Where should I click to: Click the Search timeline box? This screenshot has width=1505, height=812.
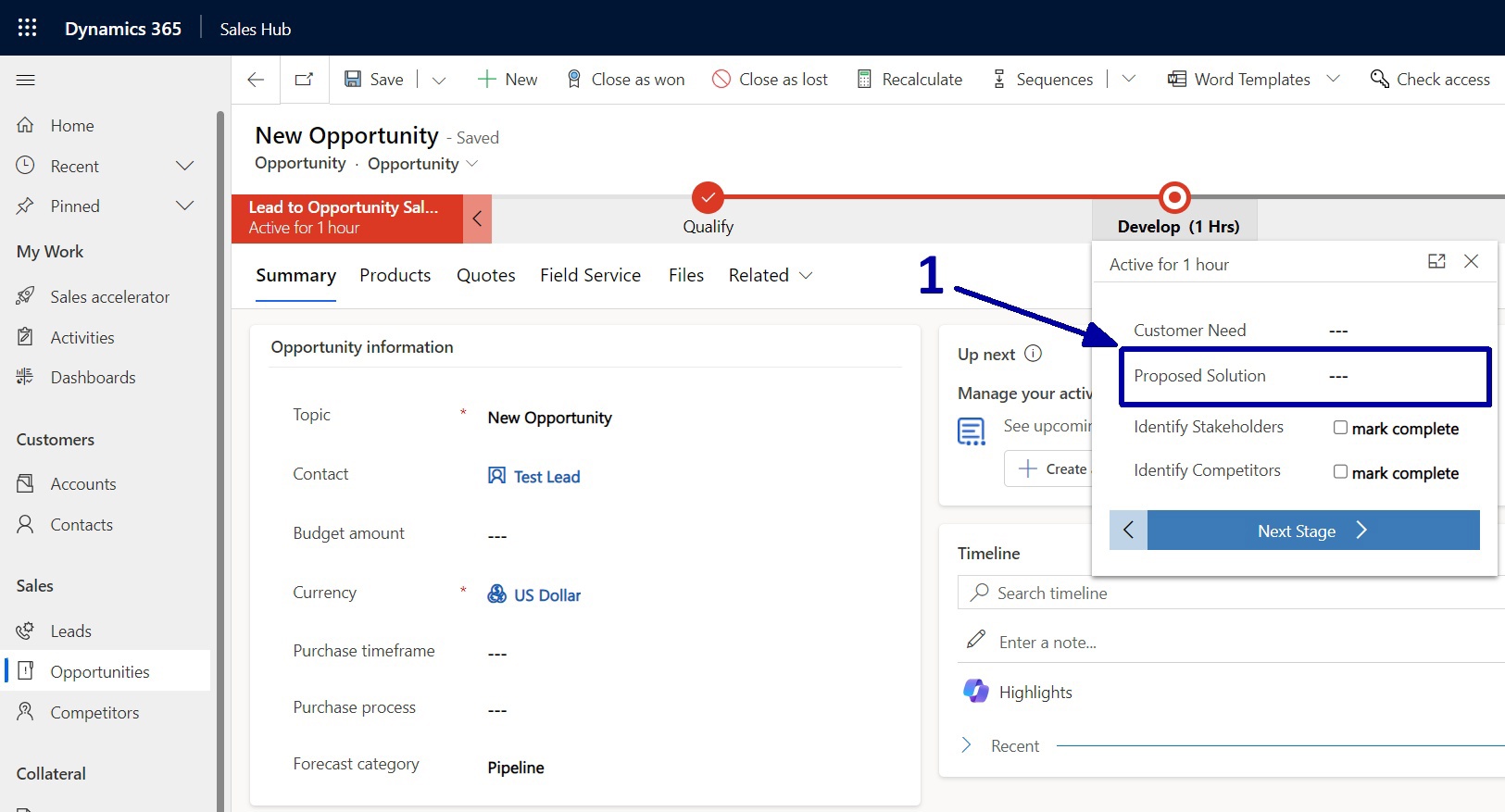(1232, 593)
